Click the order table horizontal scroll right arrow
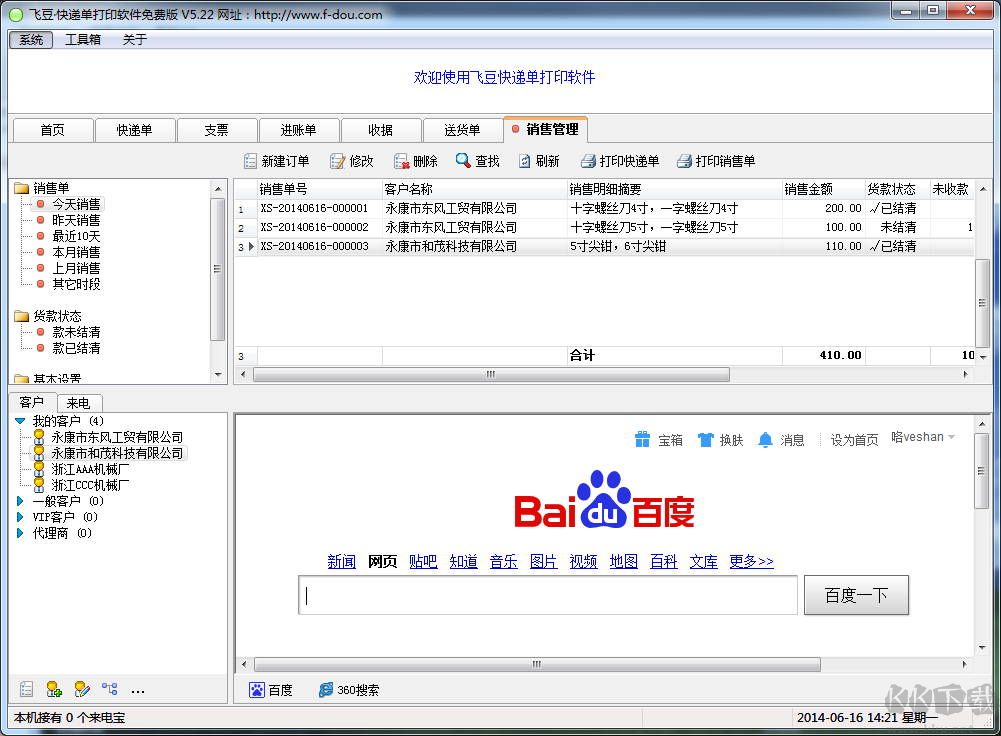 965,375
